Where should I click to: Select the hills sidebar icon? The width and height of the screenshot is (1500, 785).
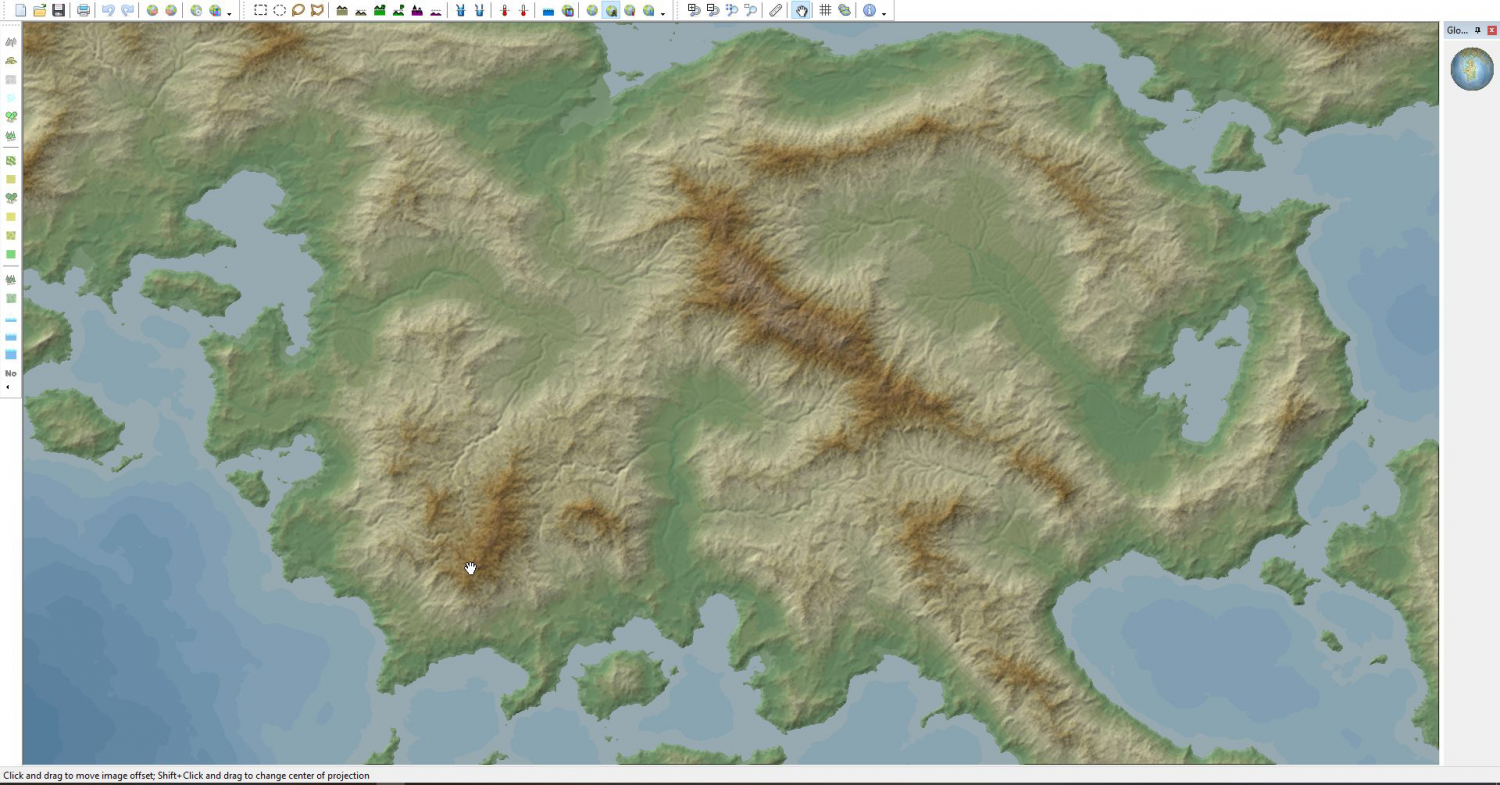(11, 61)
